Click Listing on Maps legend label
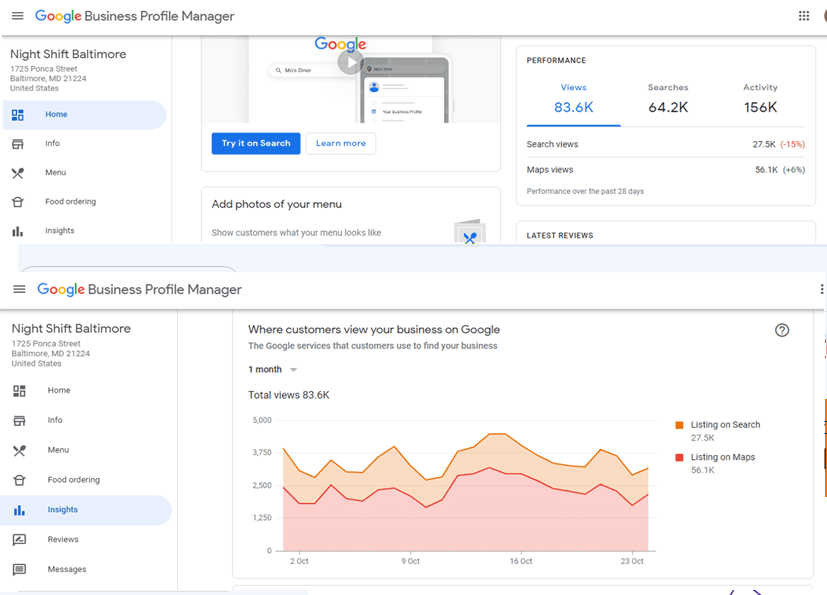 click(x=723, y=457)
